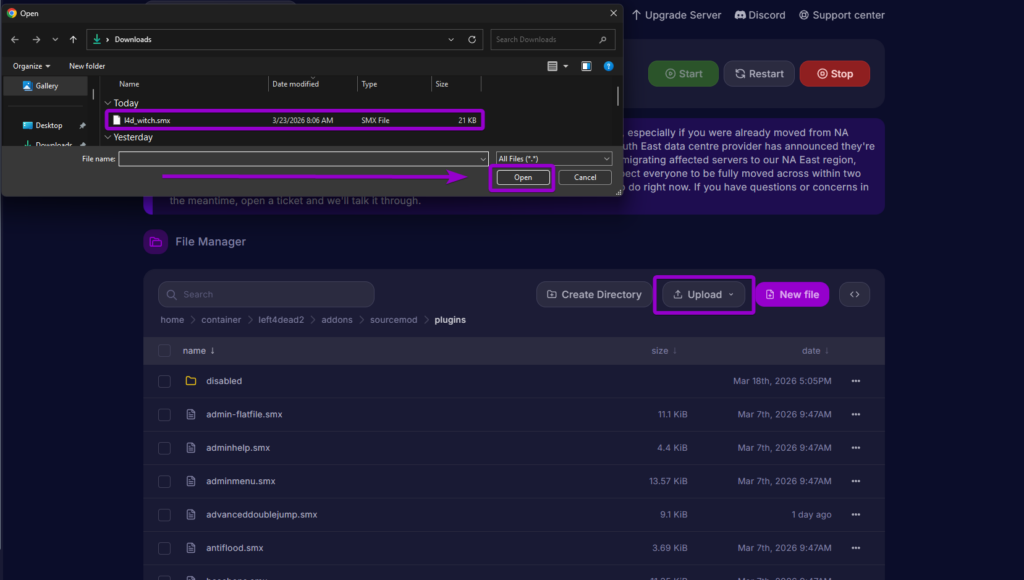The image size is (1024, 580).
Task: Toggle the preview pane icon in the dialog
Action: tap(586, 66)
